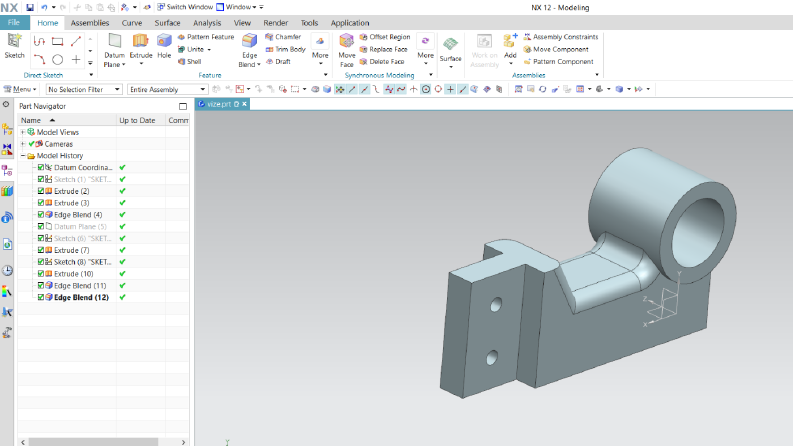Toggle Edge Blend (12) checkbox
Viewport: 793px width, 446px height.
(41, 297)
